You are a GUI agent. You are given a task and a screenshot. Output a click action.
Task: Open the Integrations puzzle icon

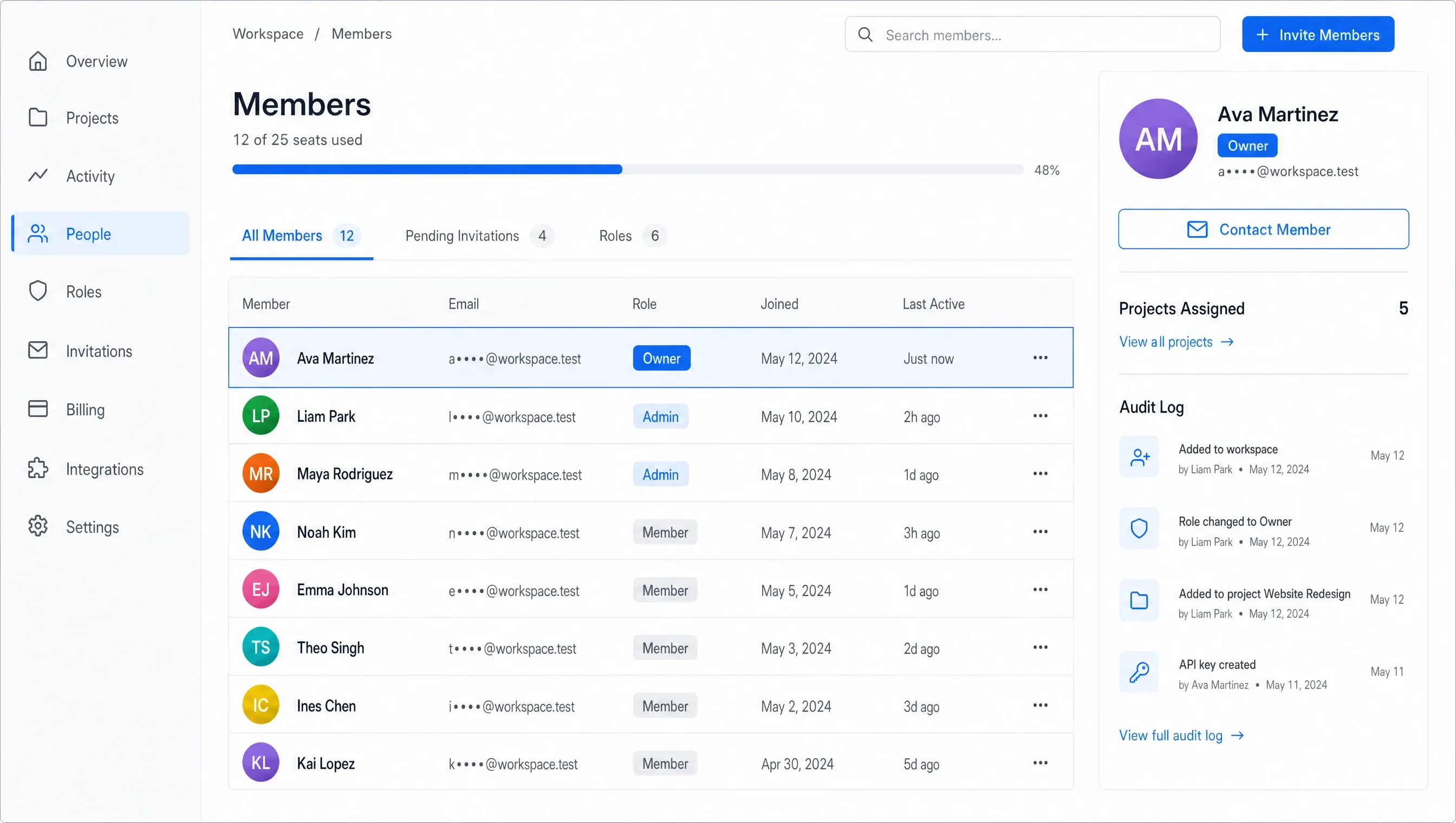pyautogui.click(x=38, y=468)
